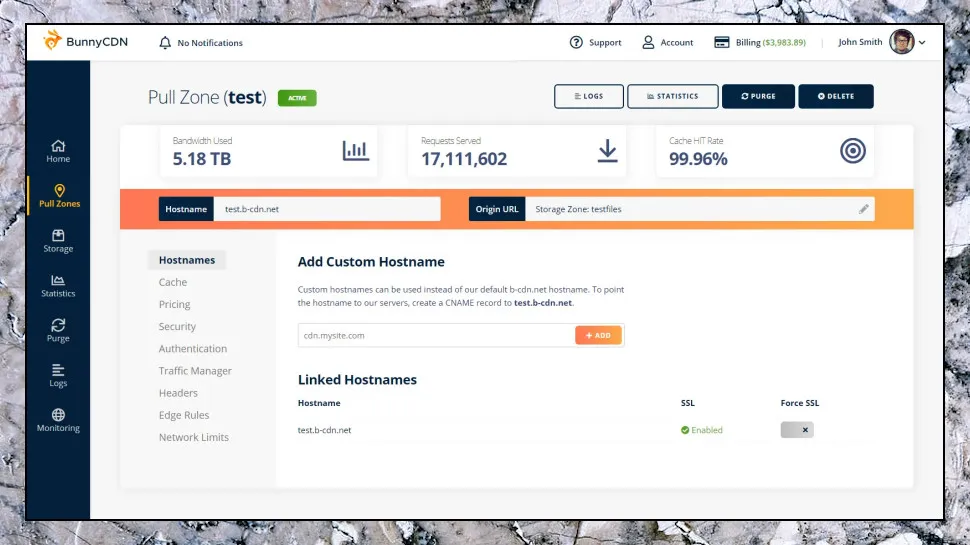Select the Hostnames settings tab
970x545 pixels.
[x=187, y=260]
